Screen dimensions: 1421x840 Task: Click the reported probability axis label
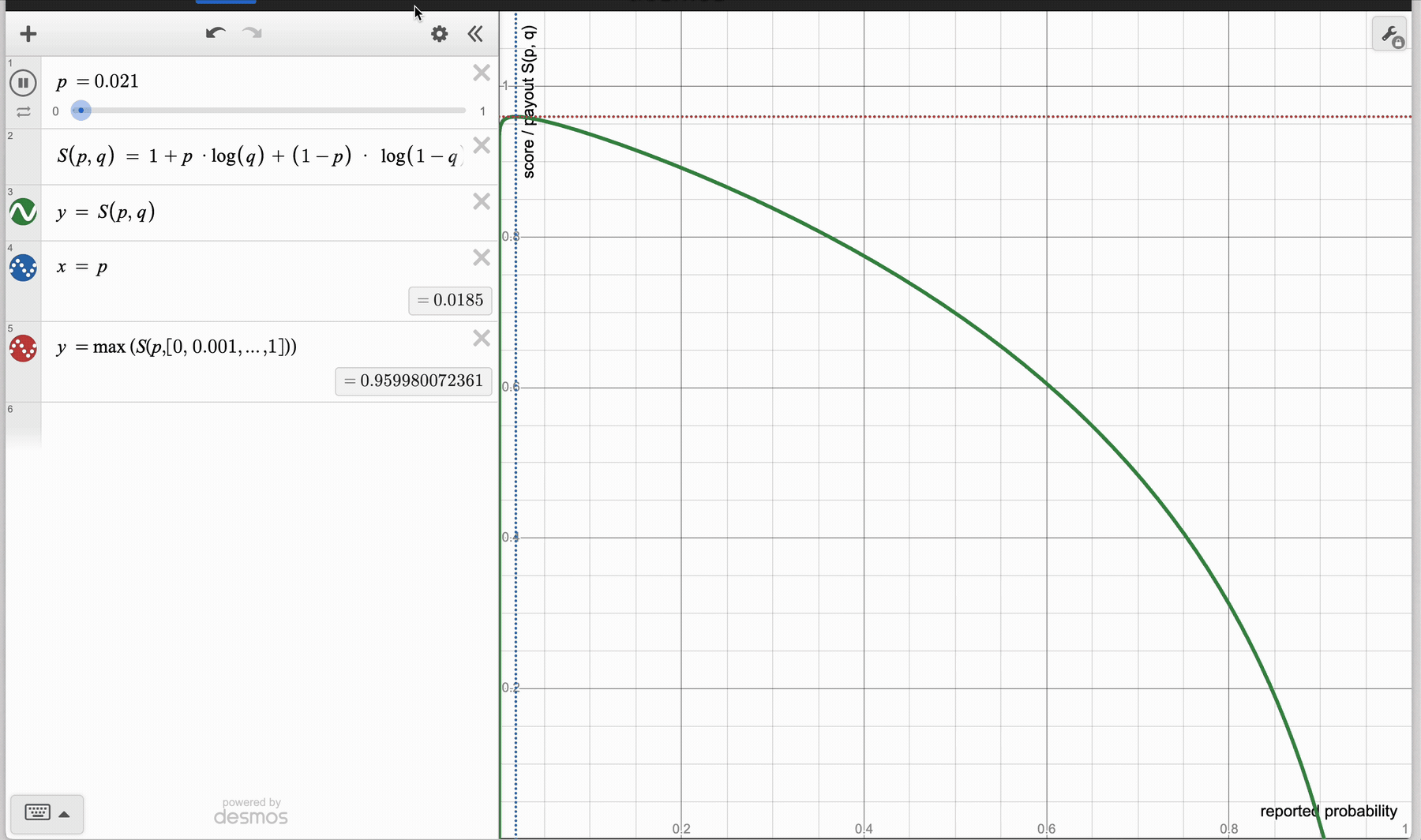(1329, 811)
